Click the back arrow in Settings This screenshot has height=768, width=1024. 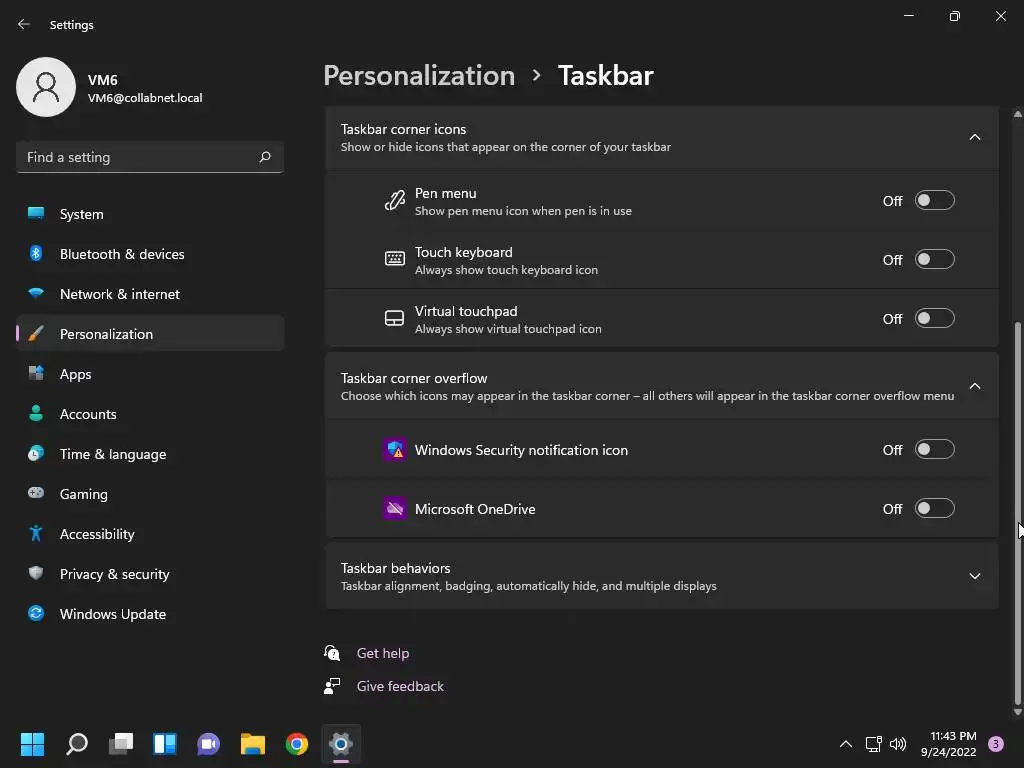tap(24, 24)
